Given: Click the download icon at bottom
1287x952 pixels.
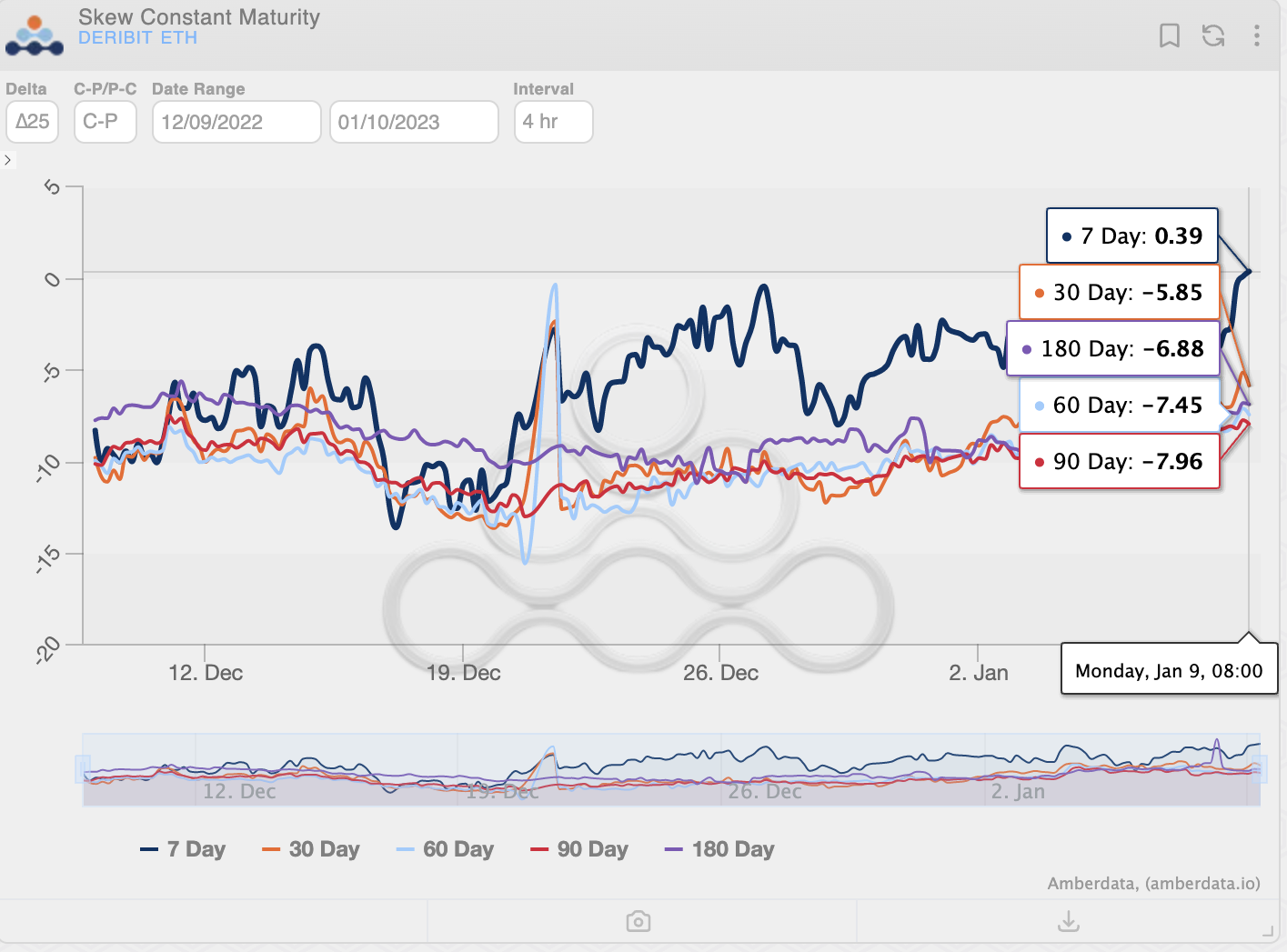Looking at the screenshot, I should (x=1069, y=922).
